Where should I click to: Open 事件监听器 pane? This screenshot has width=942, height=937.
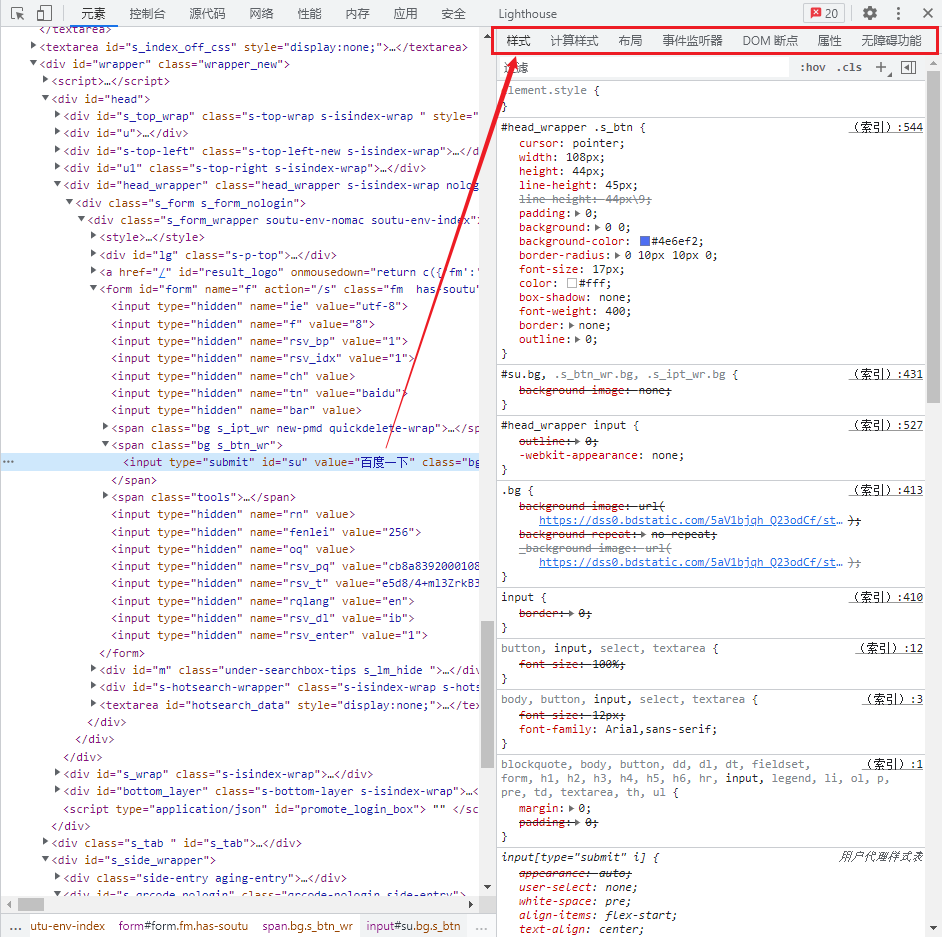tap(692, 40)
